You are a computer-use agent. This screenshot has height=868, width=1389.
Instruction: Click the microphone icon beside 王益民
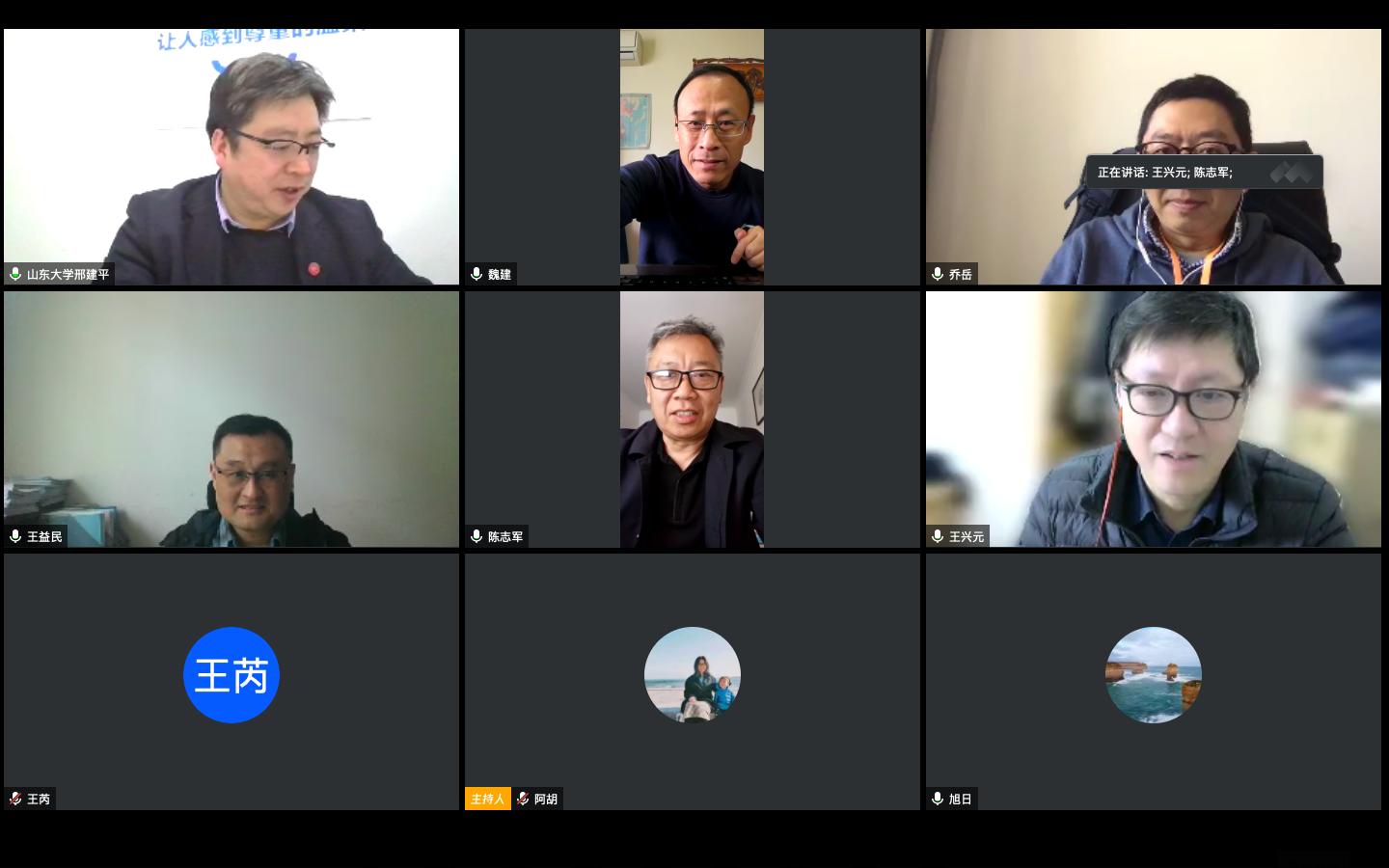(x=15, y=536)
